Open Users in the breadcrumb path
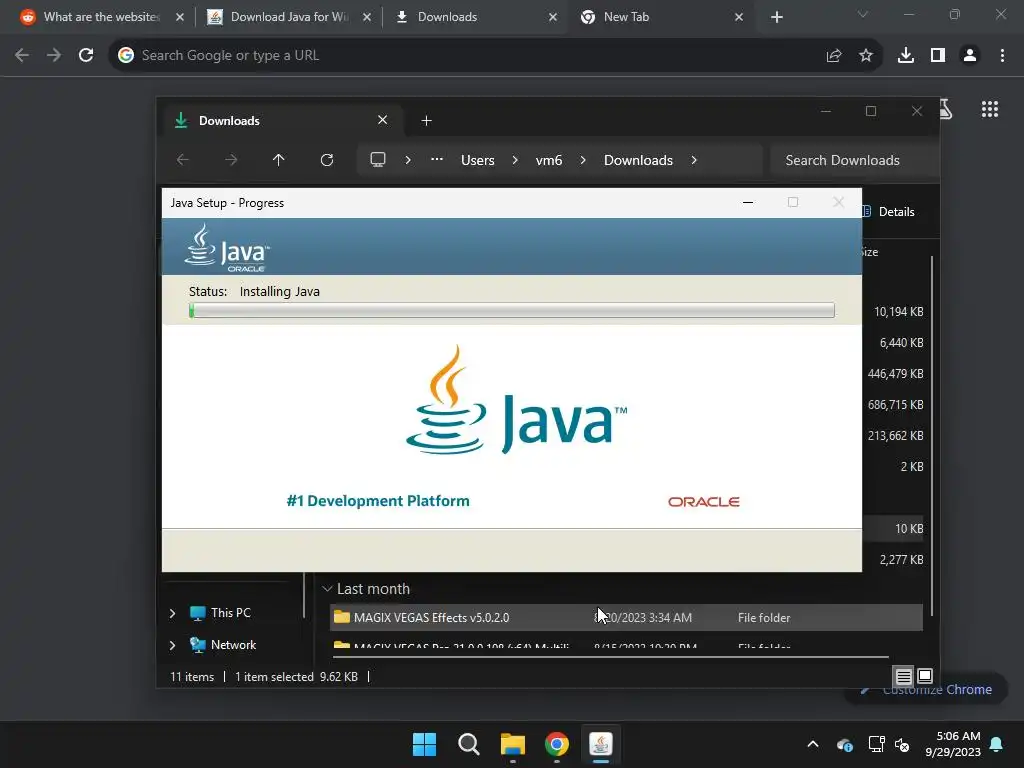The image size is (1024, 768). 477,160
